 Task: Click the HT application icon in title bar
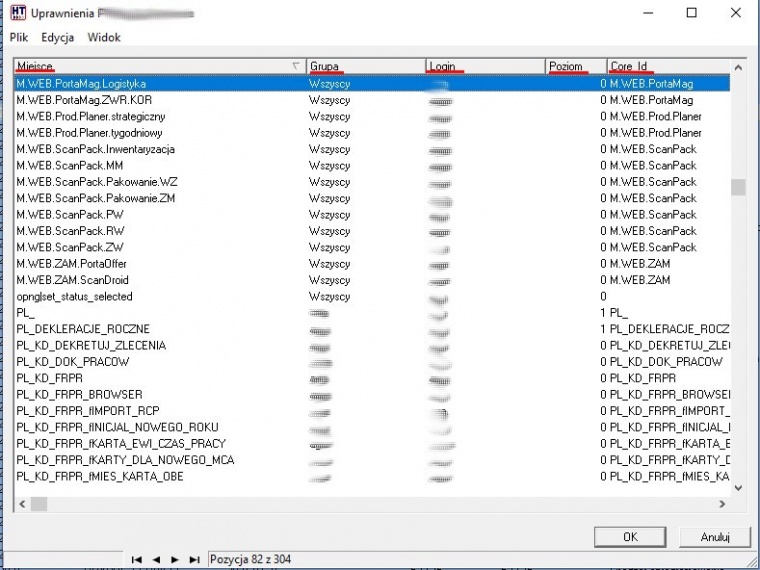click(18, 13)
